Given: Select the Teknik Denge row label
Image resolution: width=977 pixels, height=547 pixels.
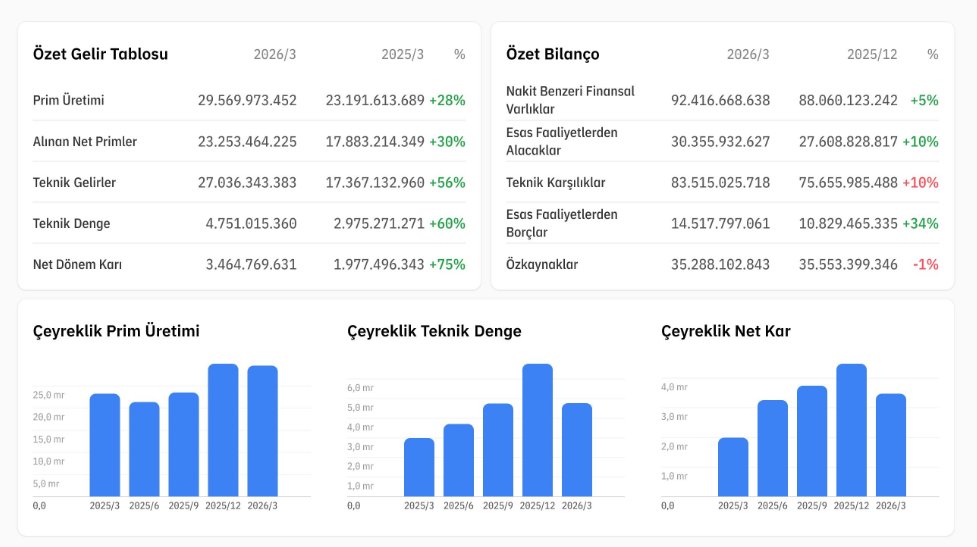Looking at the screenshot, I should pos(72,224).
